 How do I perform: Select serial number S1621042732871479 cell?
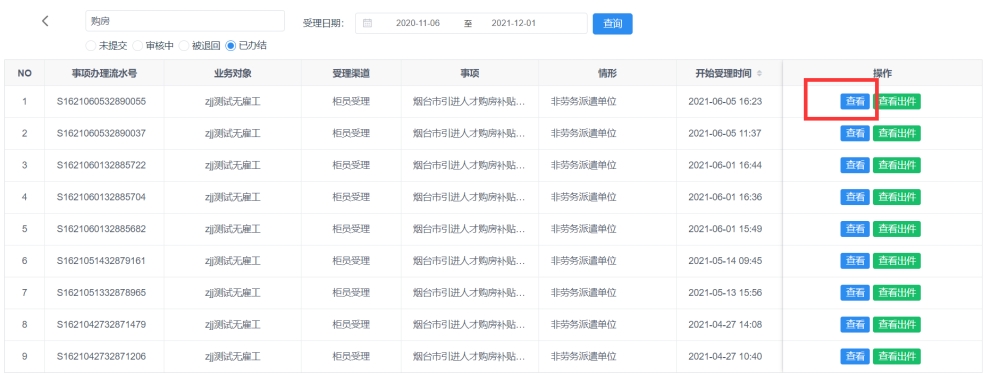pyautogui.click(x=104, y=324)
